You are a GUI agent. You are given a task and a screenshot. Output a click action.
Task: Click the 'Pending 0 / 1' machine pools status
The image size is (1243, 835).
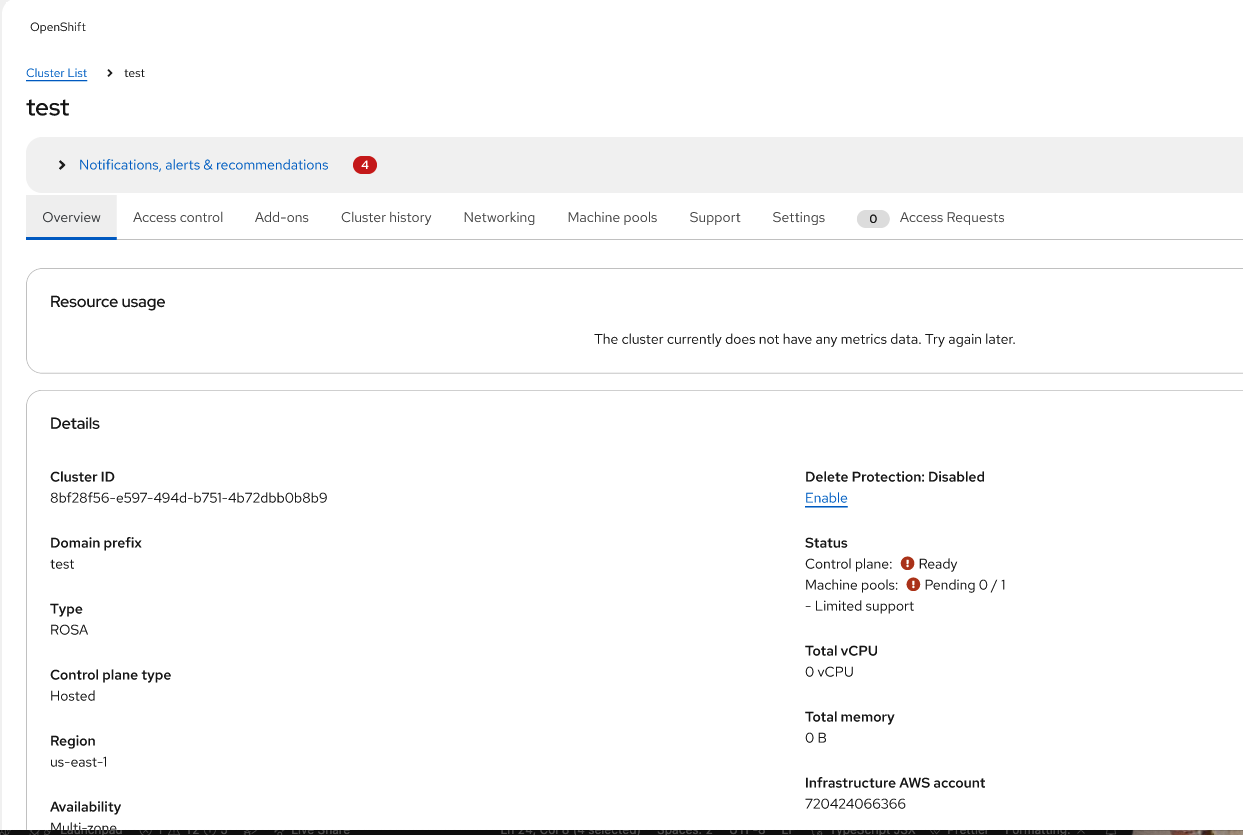tap(965, 585)
